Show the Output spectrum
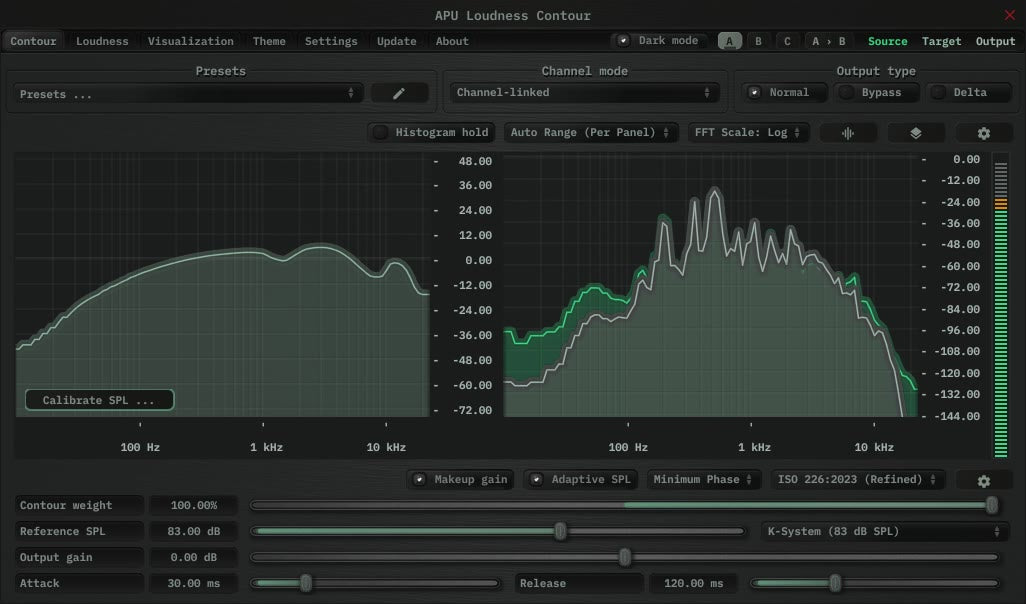1026x604 pixels. (995, 41)
